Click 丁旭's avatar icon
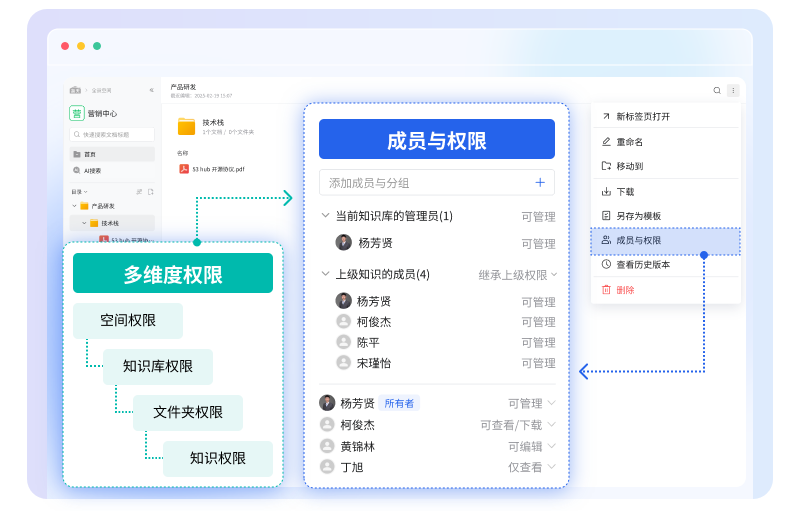 click(327, 467)
